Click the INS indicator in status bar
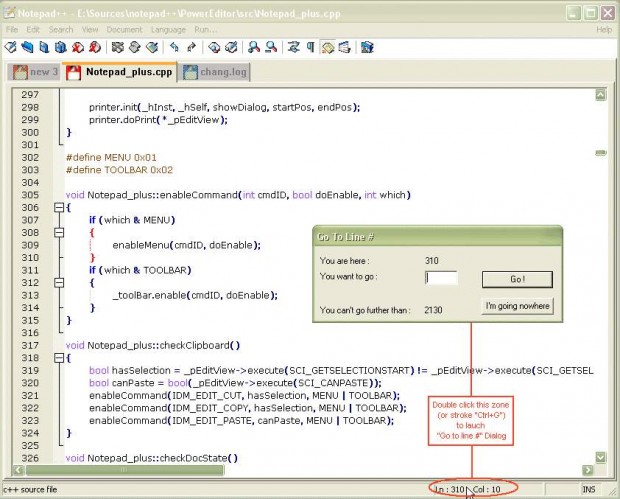The image size is (620, 499). pyautogui.click(x=588, y=490)
